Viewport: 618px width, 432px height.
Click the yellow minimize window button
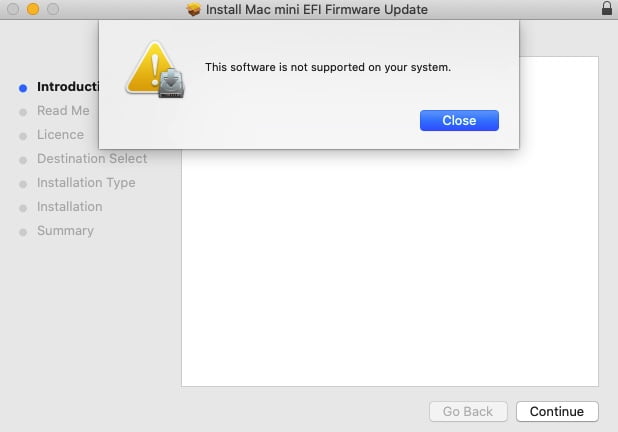[x=33, y=9]
